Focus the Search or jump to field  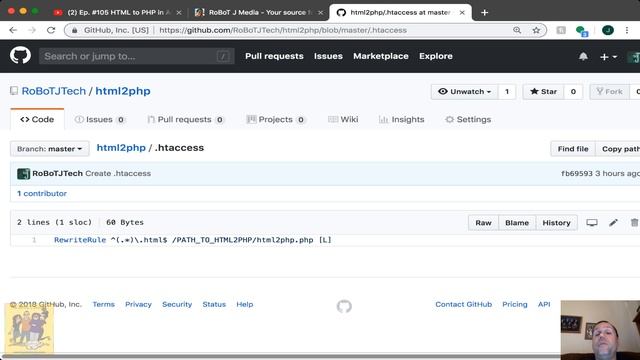point(137,56)
